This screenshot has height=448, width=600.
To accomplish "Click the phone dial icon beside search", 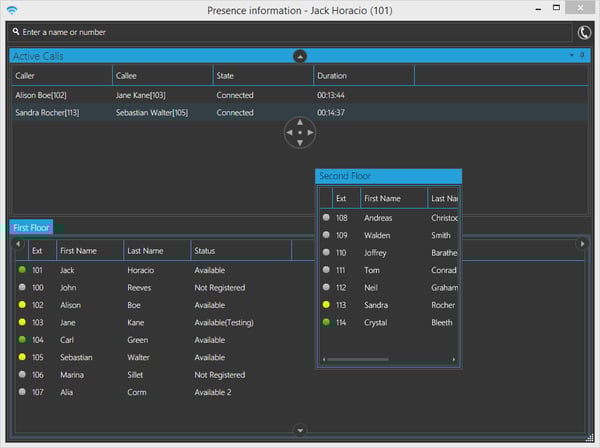I will pos(584,33).
